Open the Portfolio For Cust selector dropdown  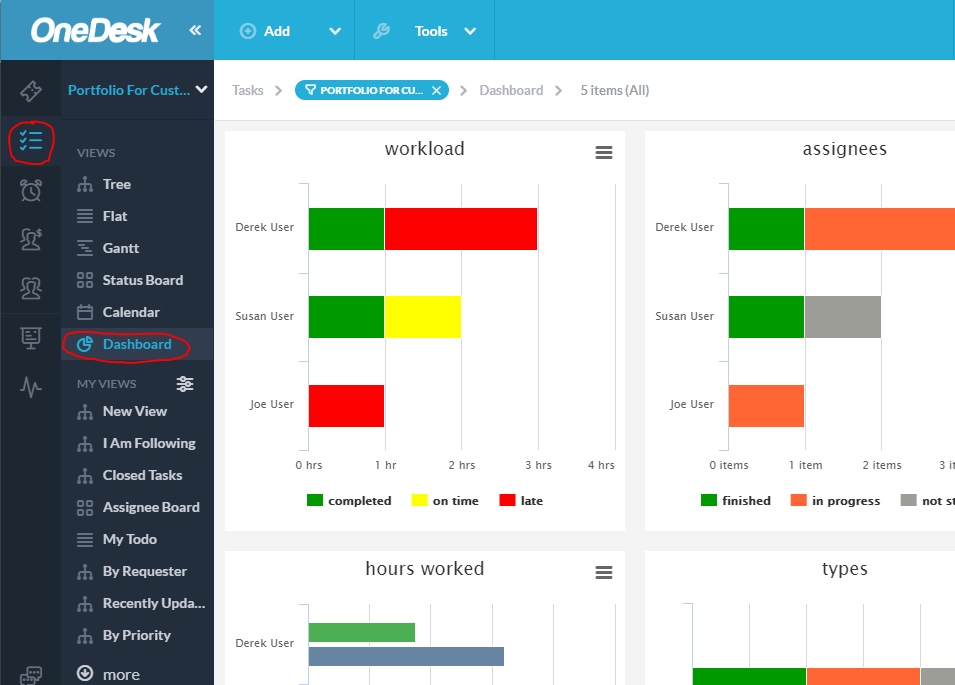(x=136, y=89)
